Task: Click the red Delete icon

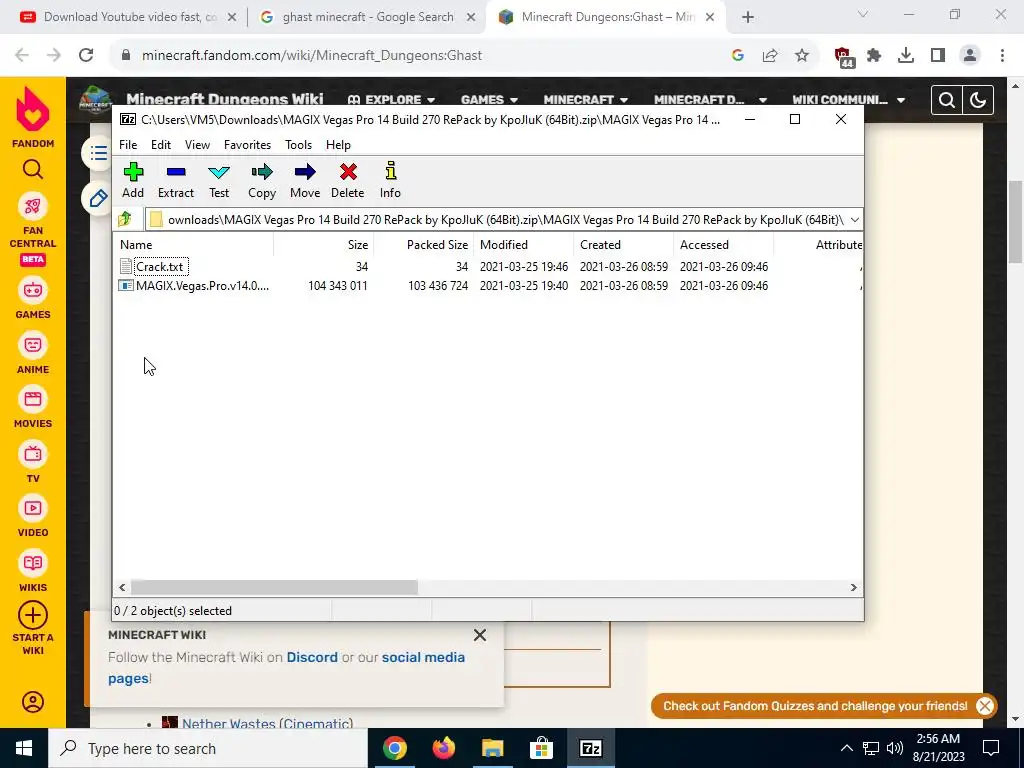Action: pyautogui.click(x=347, y=180)
